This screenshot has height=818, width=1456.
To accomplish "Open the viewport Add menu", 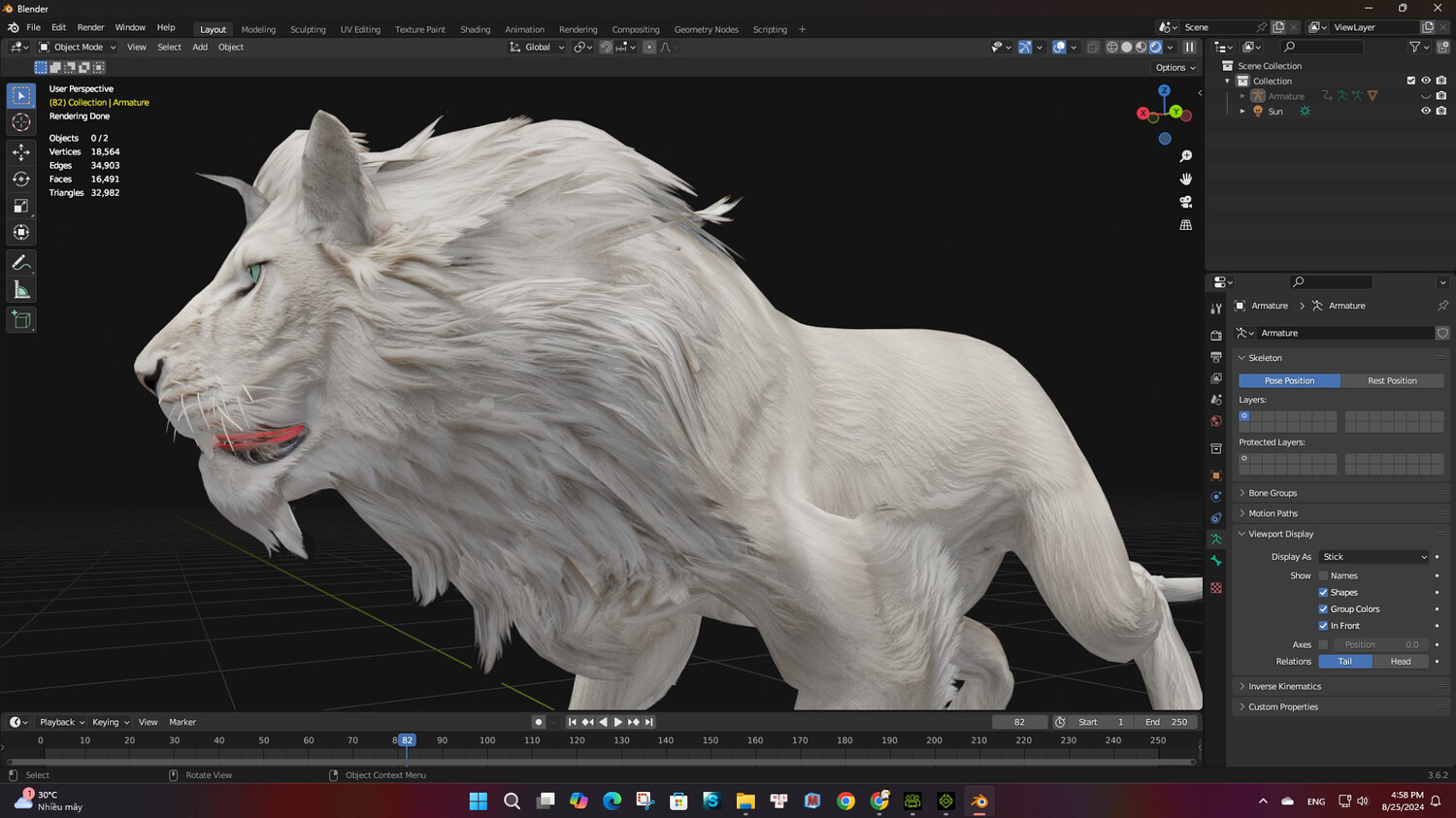I will 200,47.
